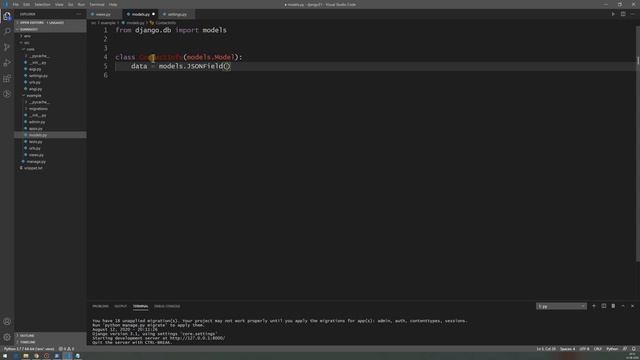Switch to the Problems panel tab
The image size is (640, 360).
[x=100, y=306]
